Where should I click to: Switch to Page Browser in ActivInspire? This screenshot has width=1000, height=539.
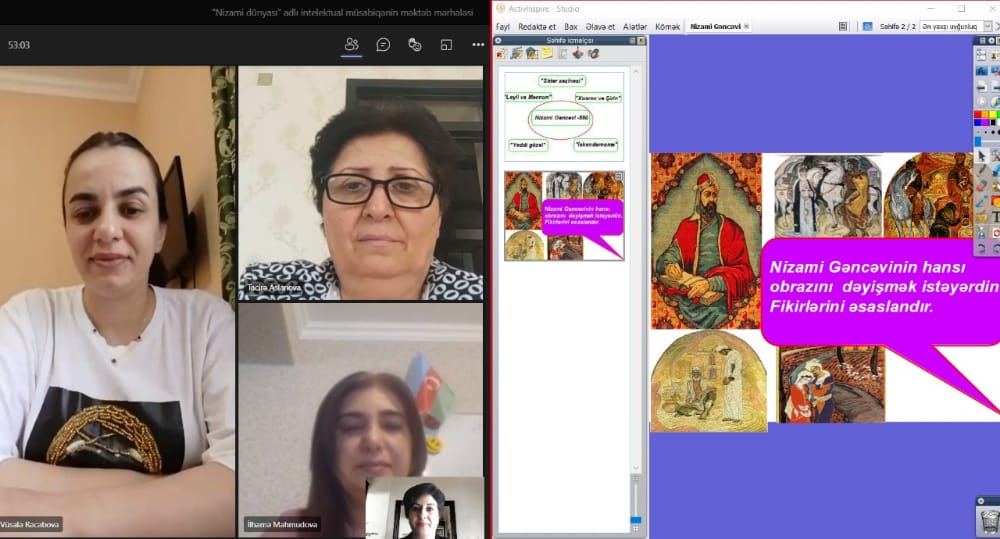pos(502,54)
